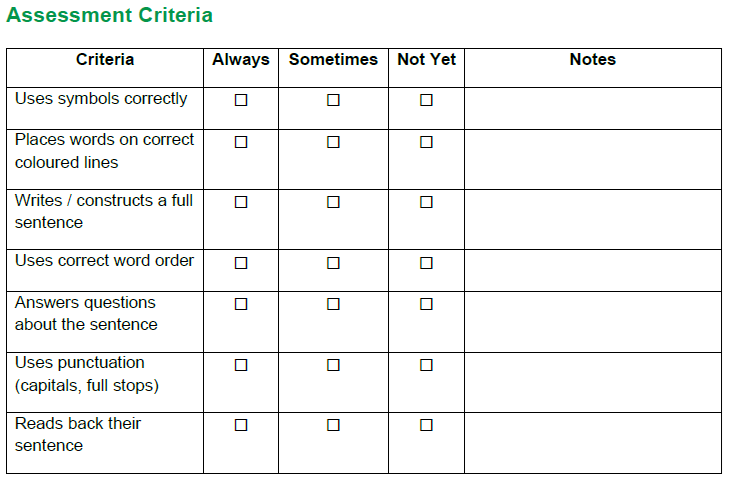Check Always for Uses symbols correctly

241,100
